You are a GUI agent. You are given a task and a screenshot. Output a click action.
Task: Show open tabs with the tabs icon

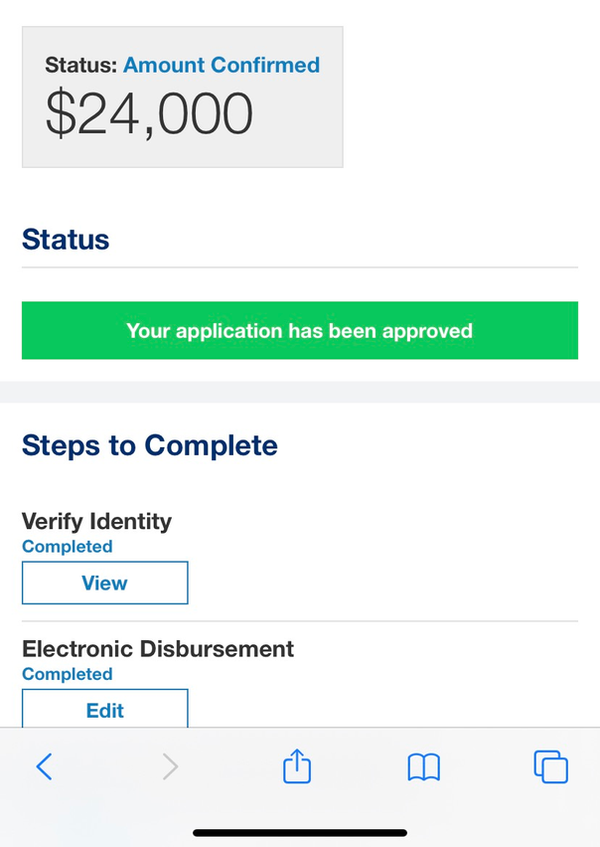tap(551, 767)
